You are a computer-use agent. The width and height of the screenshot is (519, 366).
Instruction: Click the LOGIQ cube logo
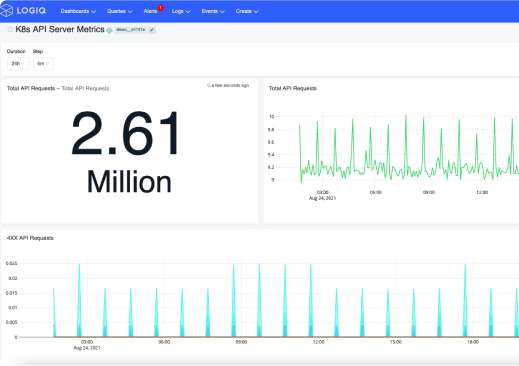7,10
